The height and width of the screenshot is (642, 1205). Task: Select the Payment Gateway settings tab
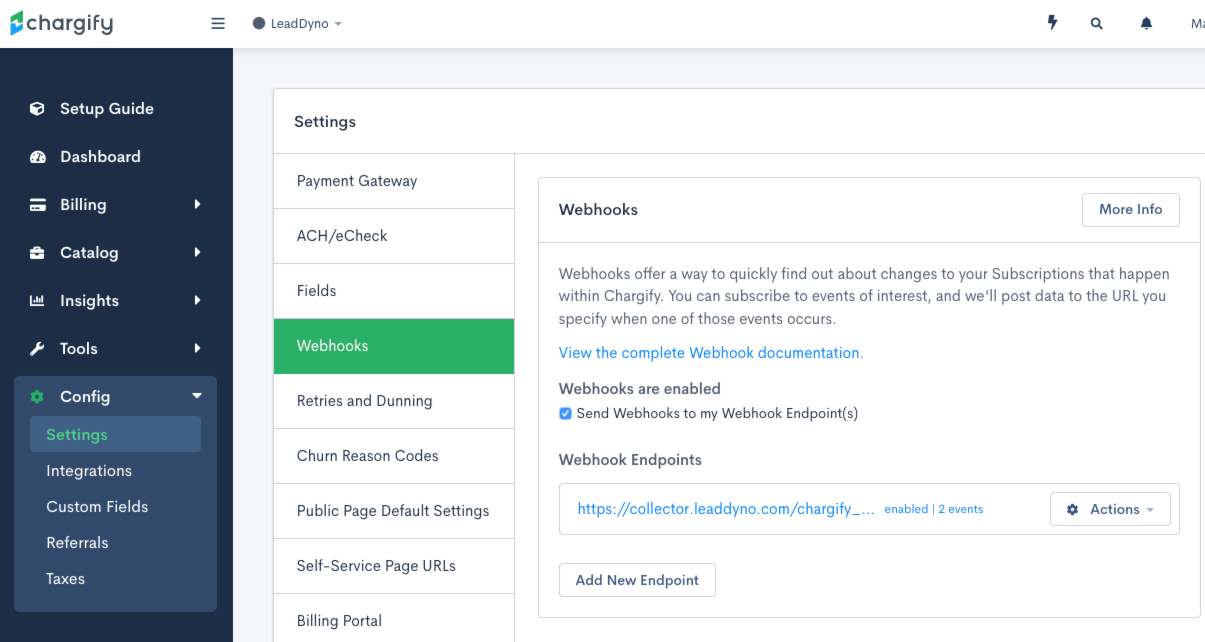tap(394, 181)
